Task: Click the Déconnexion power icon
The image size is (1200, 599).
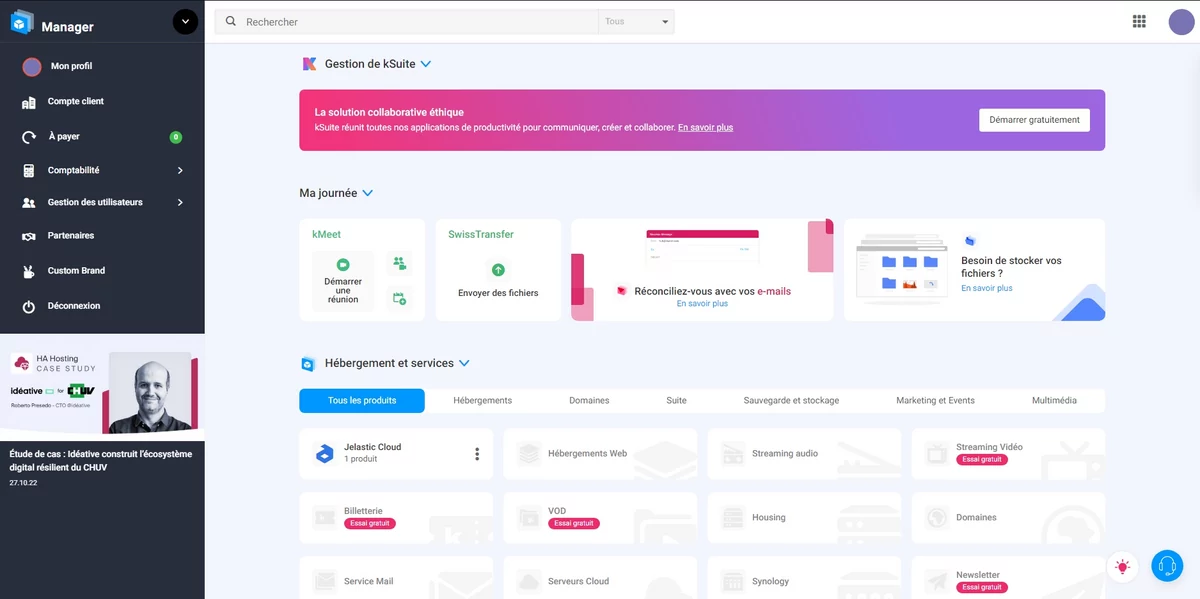Action: 29,306
